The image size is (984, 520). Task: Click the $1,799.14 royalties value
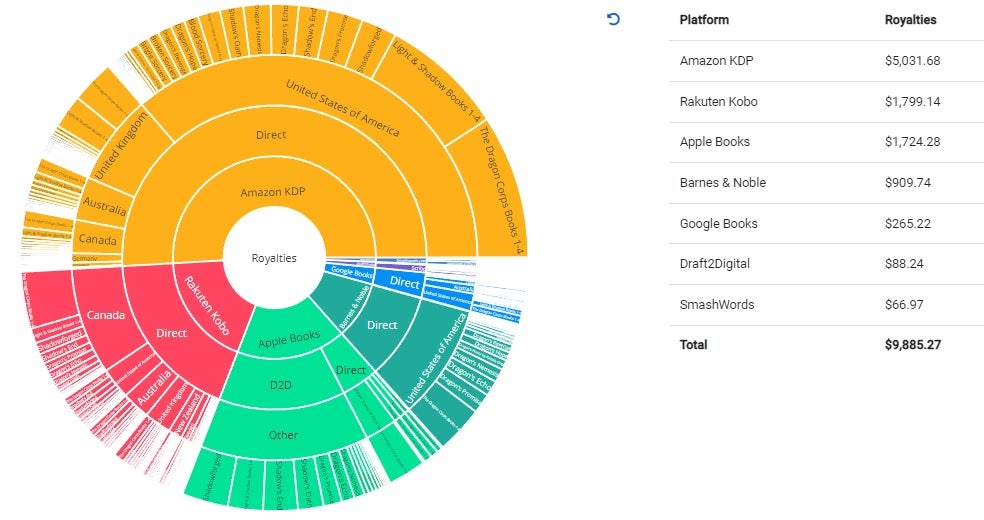click(912, 102)
